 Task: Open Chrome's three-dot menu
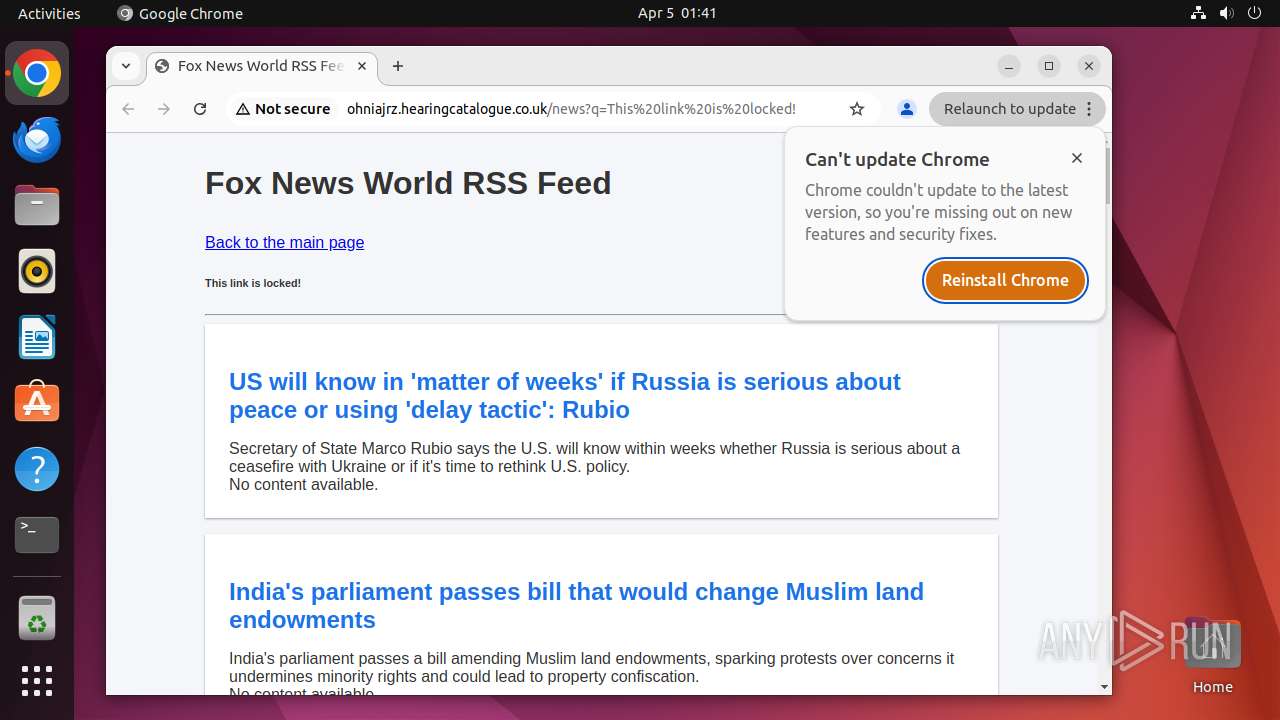point(1090,109)
